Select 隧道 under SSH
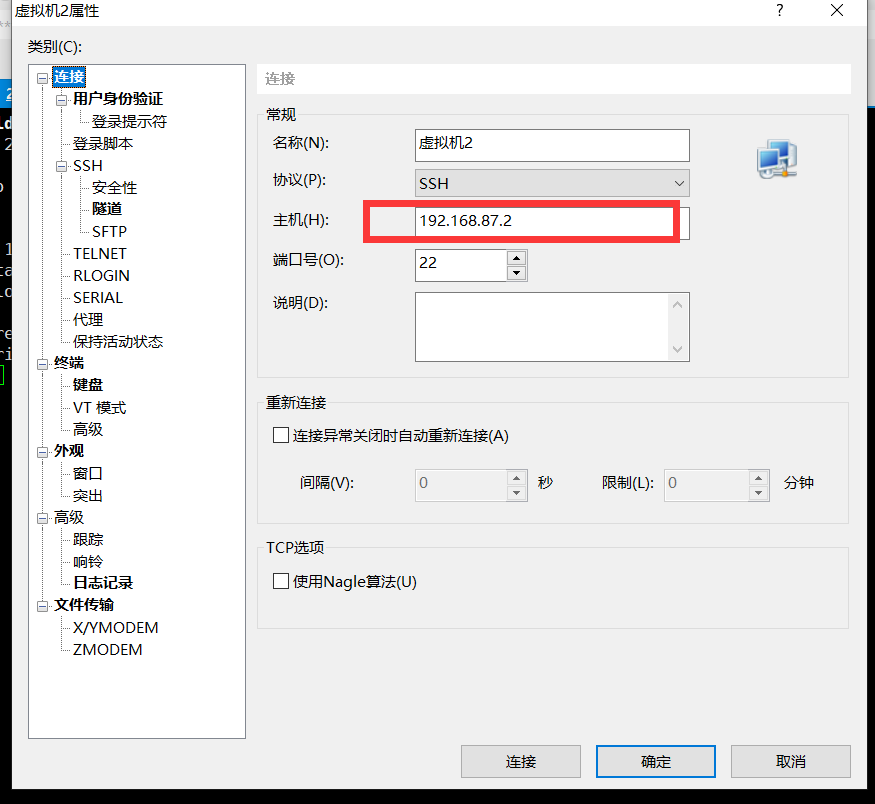Viewport: 875px width, 804px height. pos(107,209)
